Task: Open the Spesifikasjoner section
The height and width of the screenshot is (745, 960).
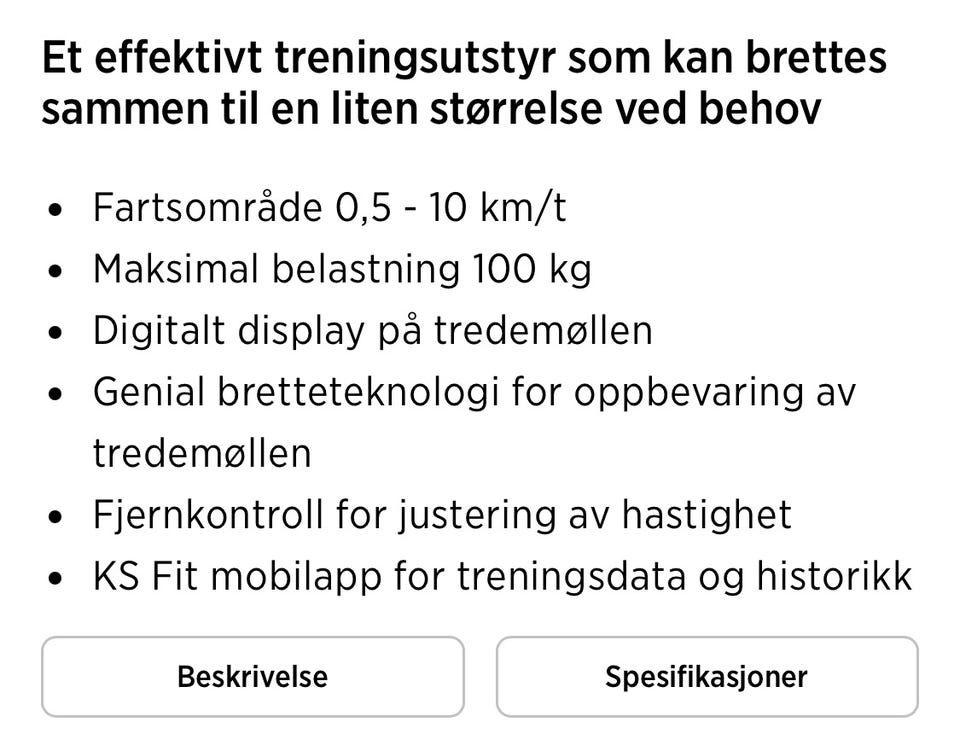Action: coord(706,677)
